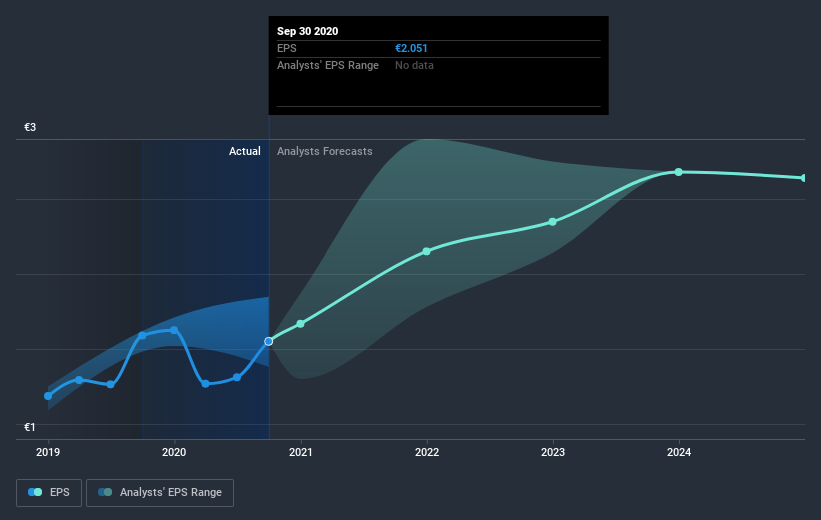
Task: Select the 2022 forecast data point
Action: (427, 251)
